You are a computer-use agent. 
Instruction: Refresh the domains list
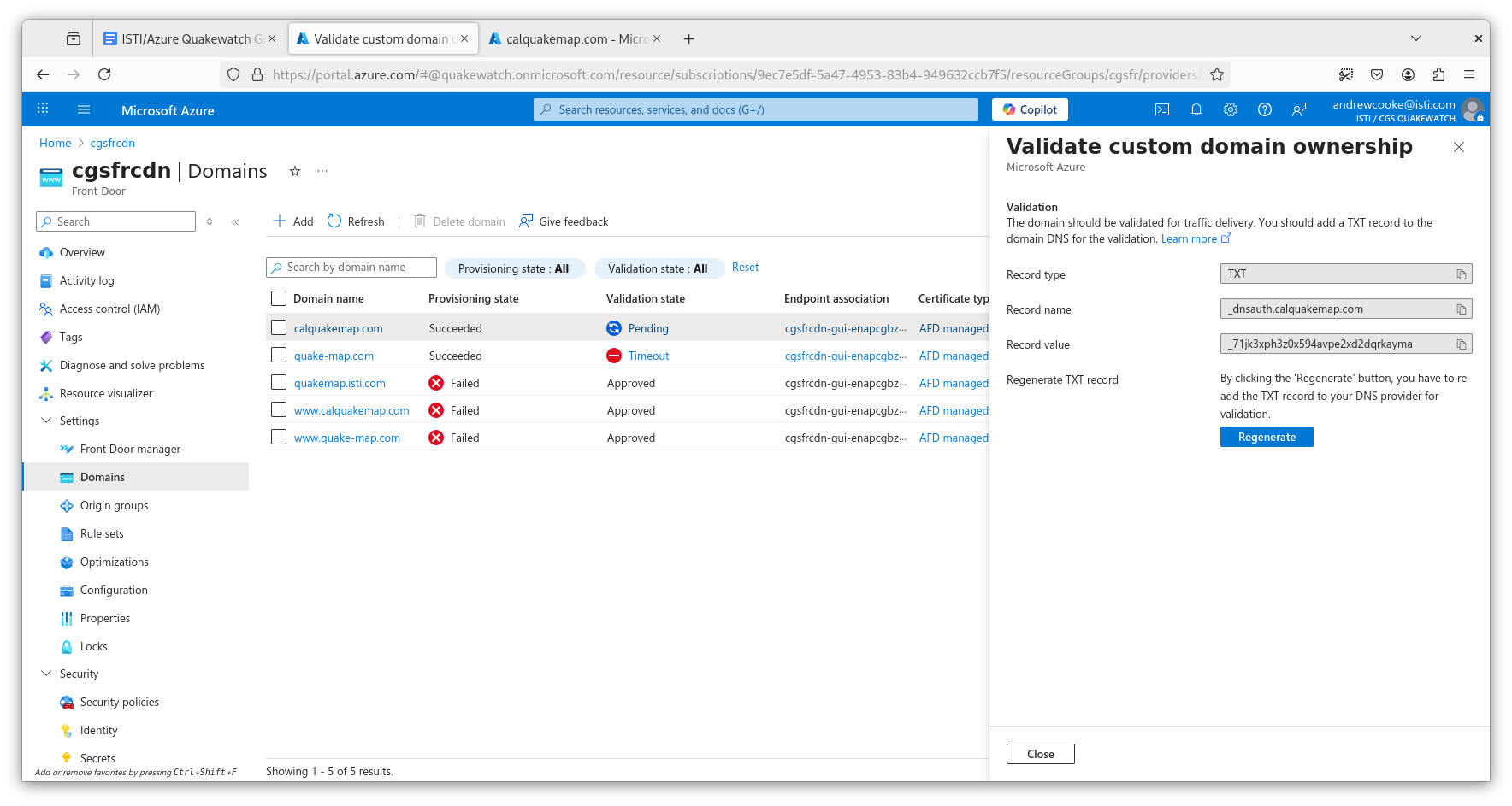pos(356,221)
